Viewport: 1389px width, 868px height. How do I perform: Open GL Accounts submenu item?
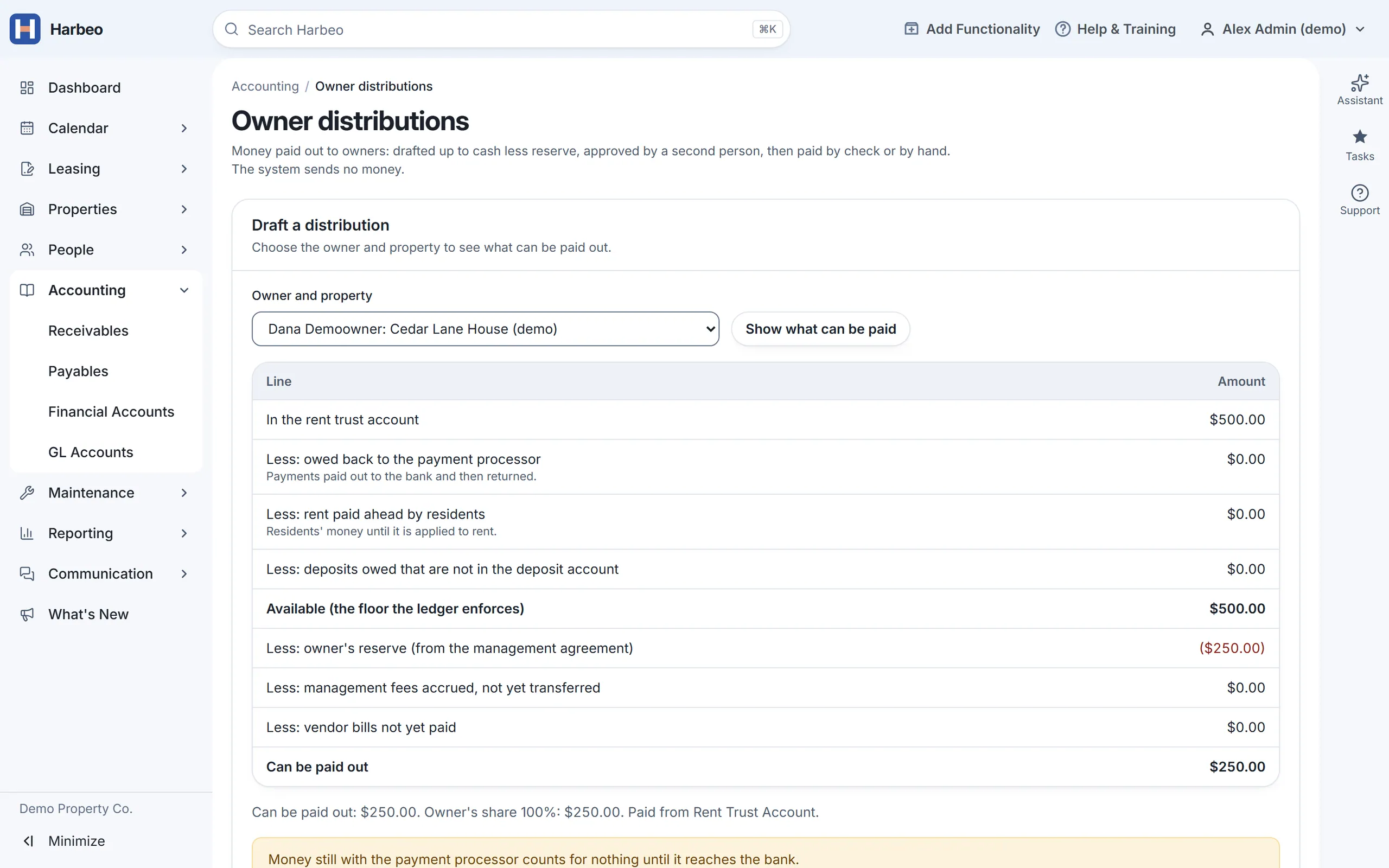tap(91, 452)
